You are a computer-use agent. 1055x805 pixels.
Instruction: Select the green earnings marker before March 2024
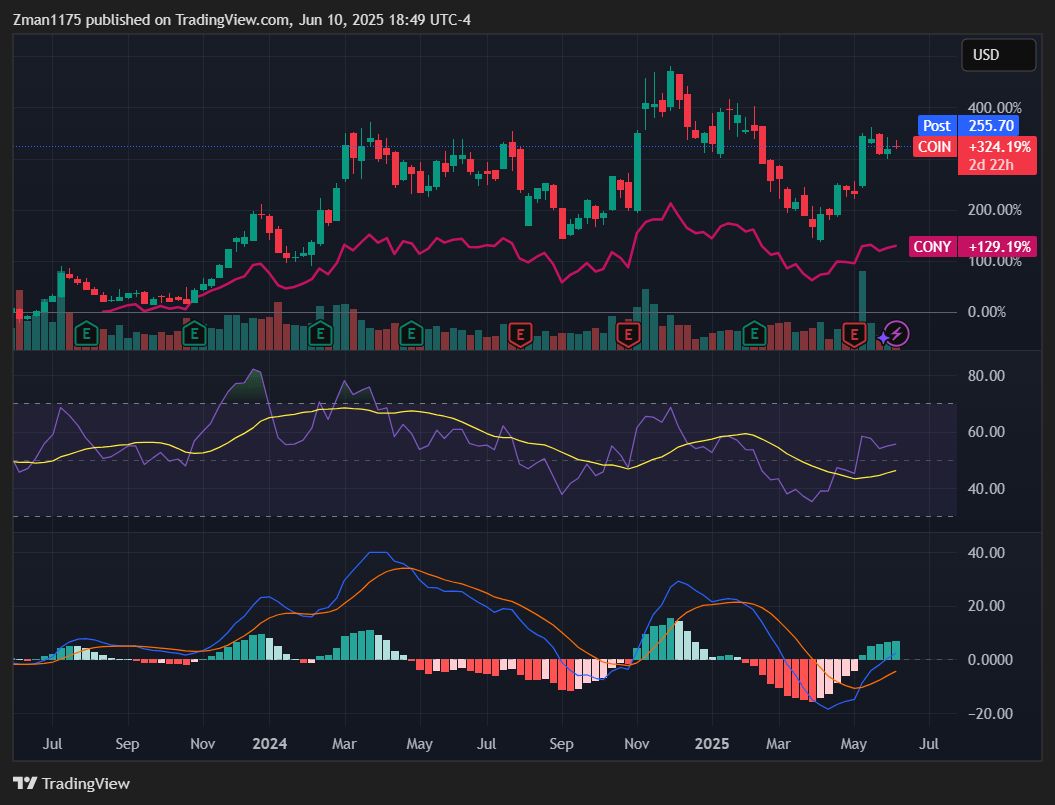click(x=320, y=334)
